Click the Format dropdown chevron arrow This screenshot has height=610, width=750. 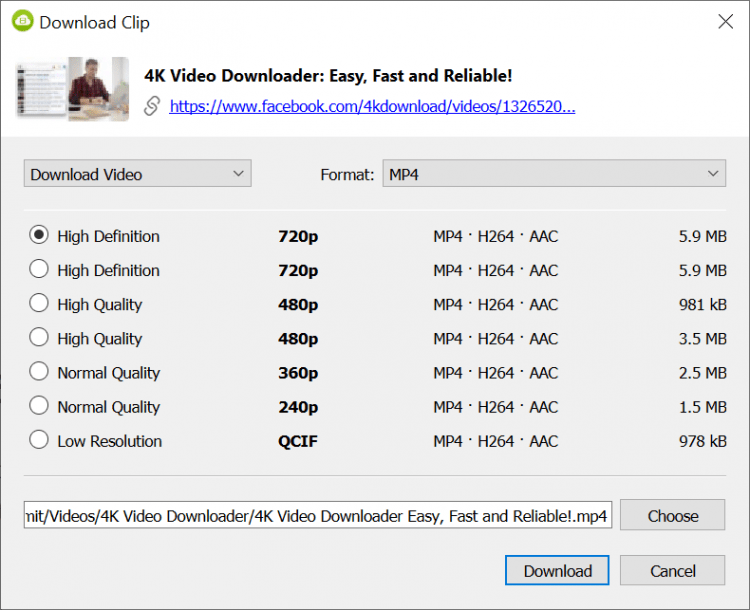click(713, 174)
